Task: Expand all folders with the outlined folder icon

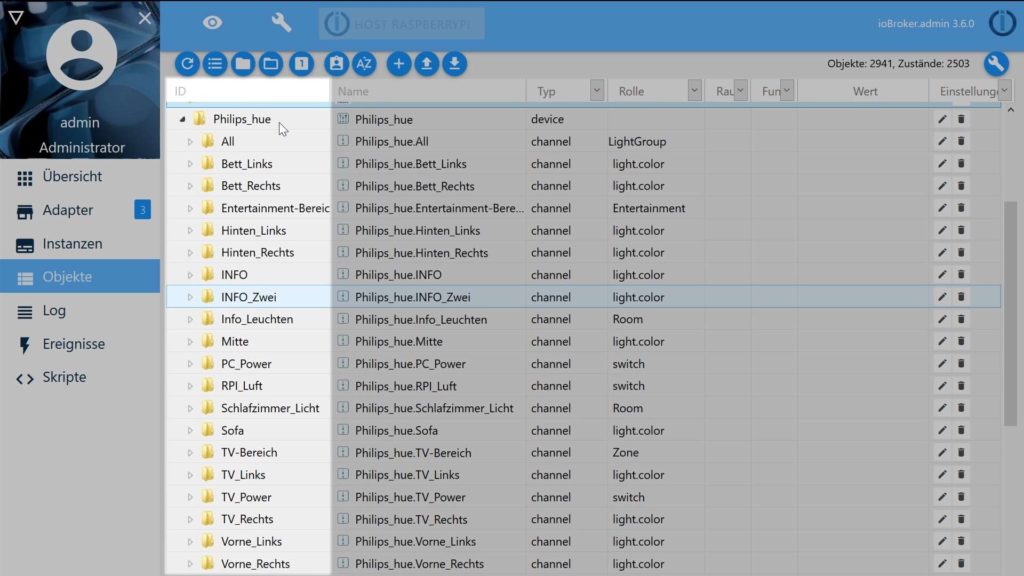Action: 271,63
